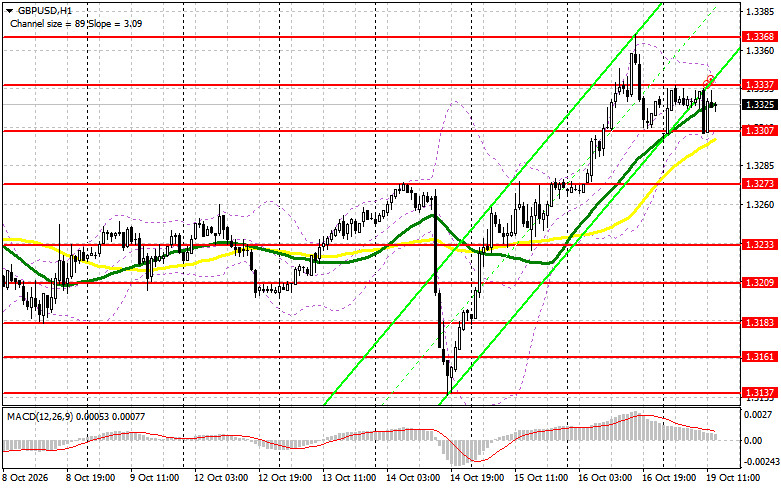Click the 14 Oct 03:00 time label

click(x=413, y=478)
